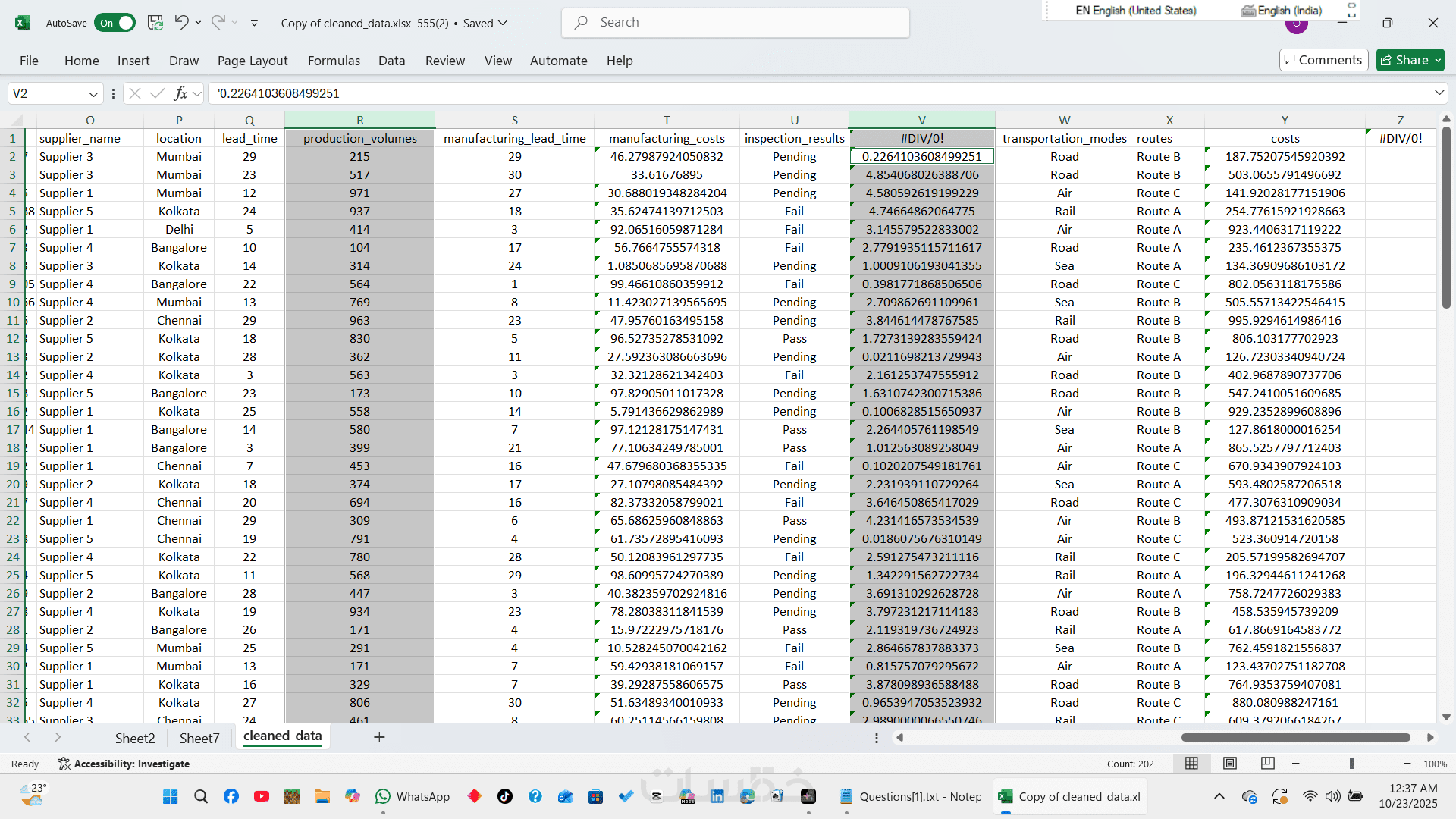Click the Search input box
This screenshot has height=819, width=1456.
coord(736,23)
